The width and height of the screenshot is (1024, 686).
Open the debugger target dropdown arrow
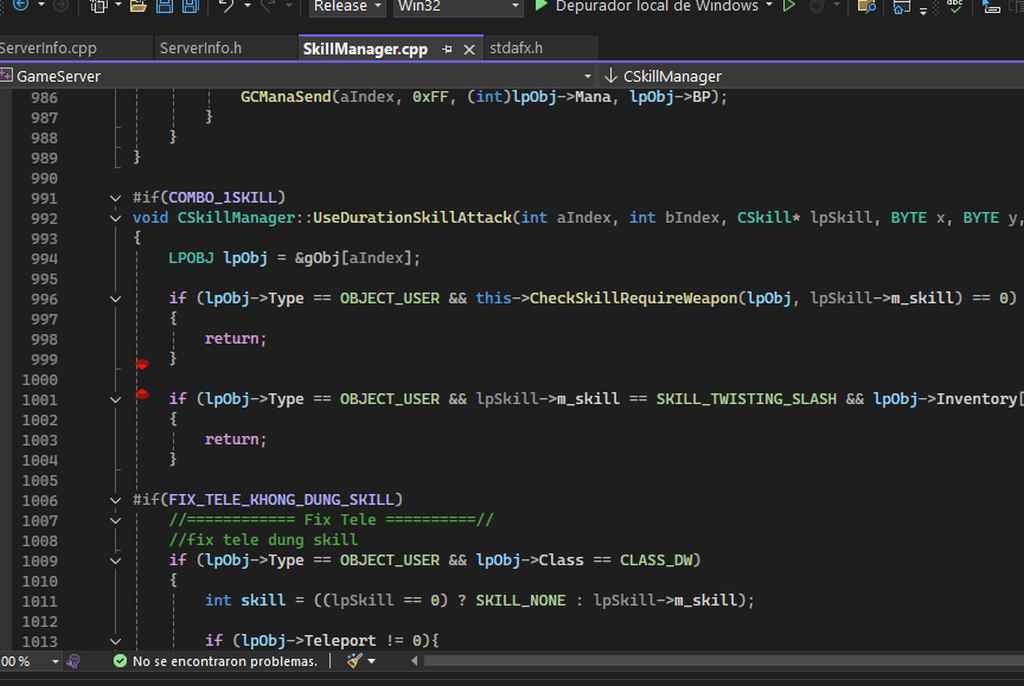click(769, 6)
